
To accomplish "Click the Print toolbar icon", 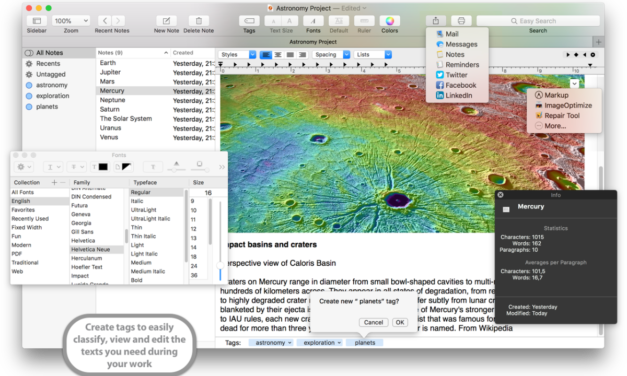I will [x=461, y=21].
